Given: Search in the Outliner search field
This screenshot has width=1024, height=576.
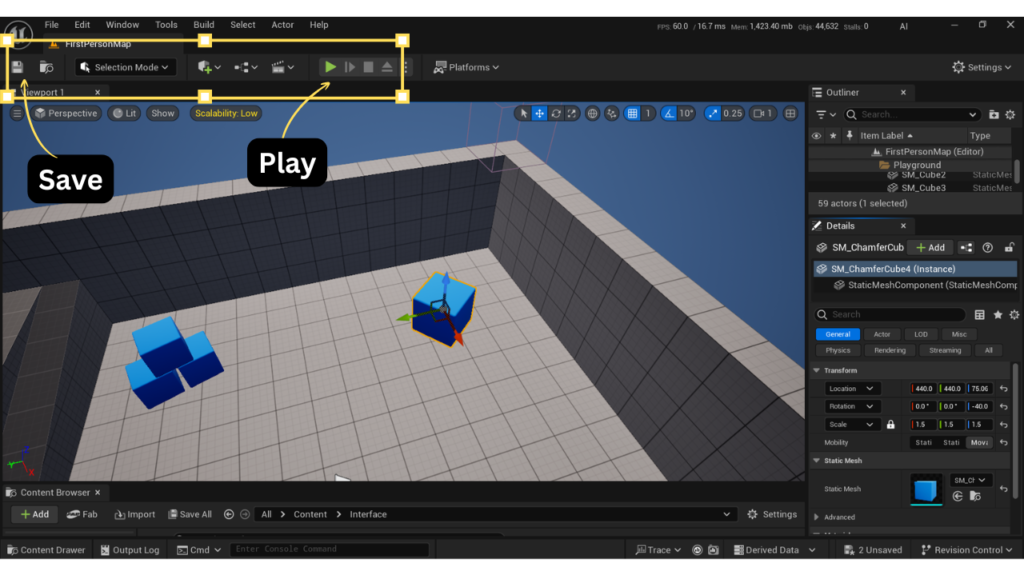Looking at the screenshot, I should (x=912, y=114).
